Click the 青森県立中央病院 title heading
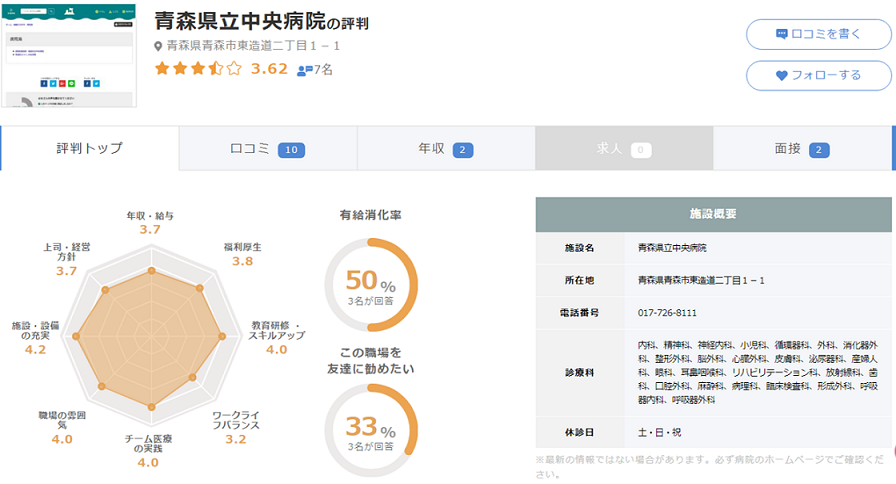Image resolution: width=896 pixels, height=484 pixels. [x=239, y=21]
